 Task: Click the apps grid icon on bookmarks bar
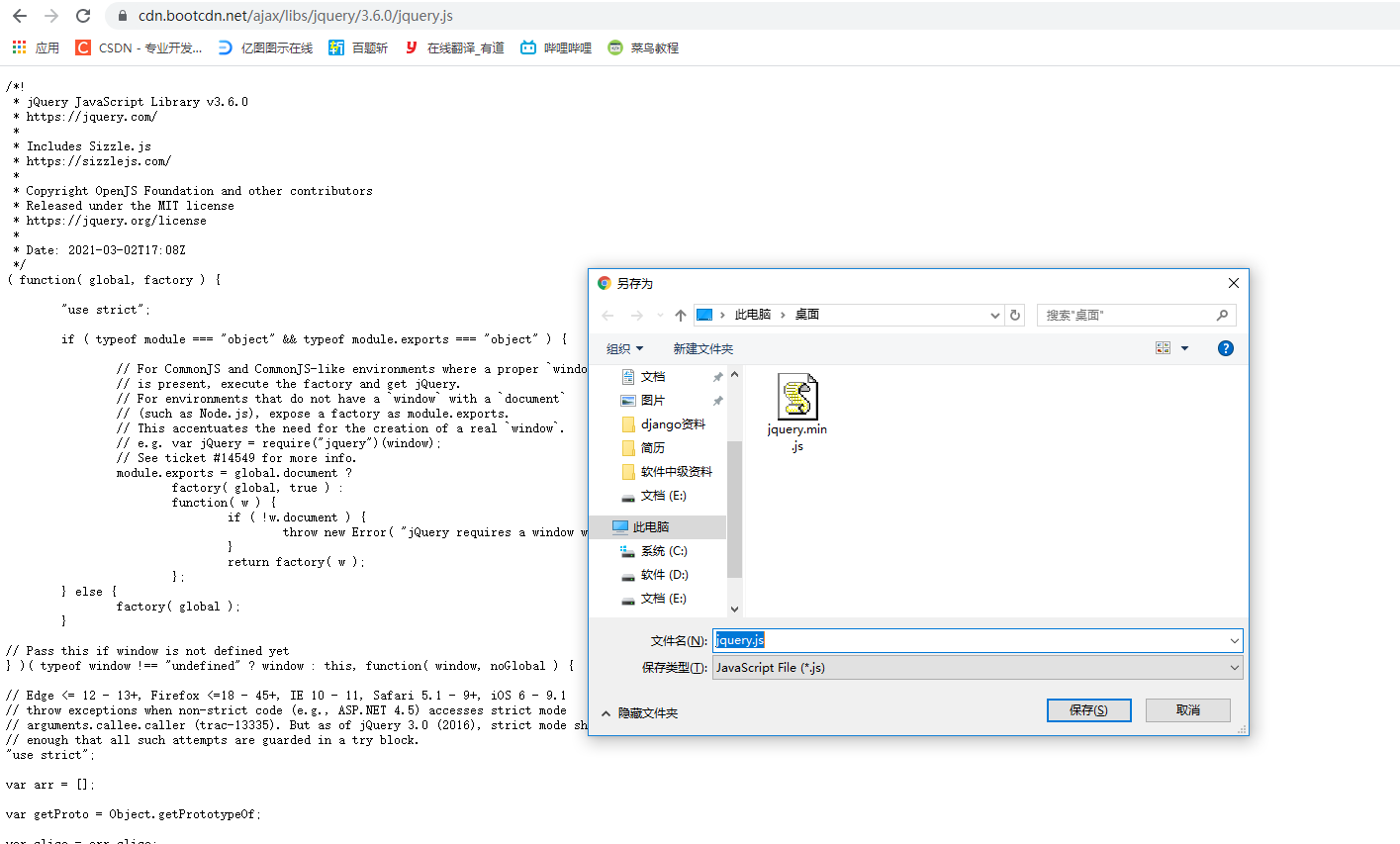pyautogui.click(x=18, y=47)
